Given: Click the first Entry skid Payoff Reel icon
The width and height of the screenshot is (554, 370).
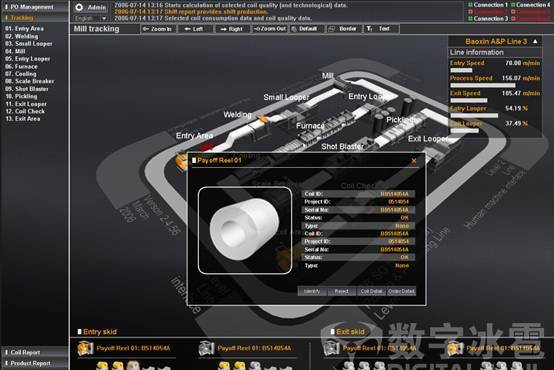Looking at the screenshot, I should coord(85,348).
